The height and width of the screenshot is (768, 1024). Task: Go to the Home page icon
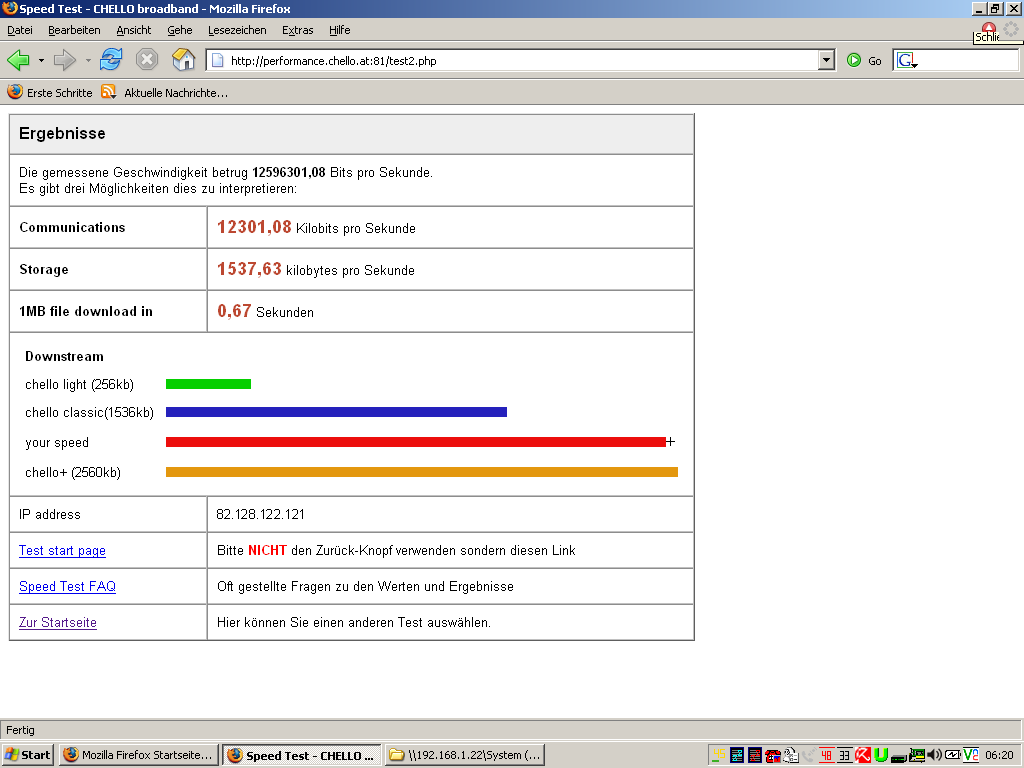183,60
